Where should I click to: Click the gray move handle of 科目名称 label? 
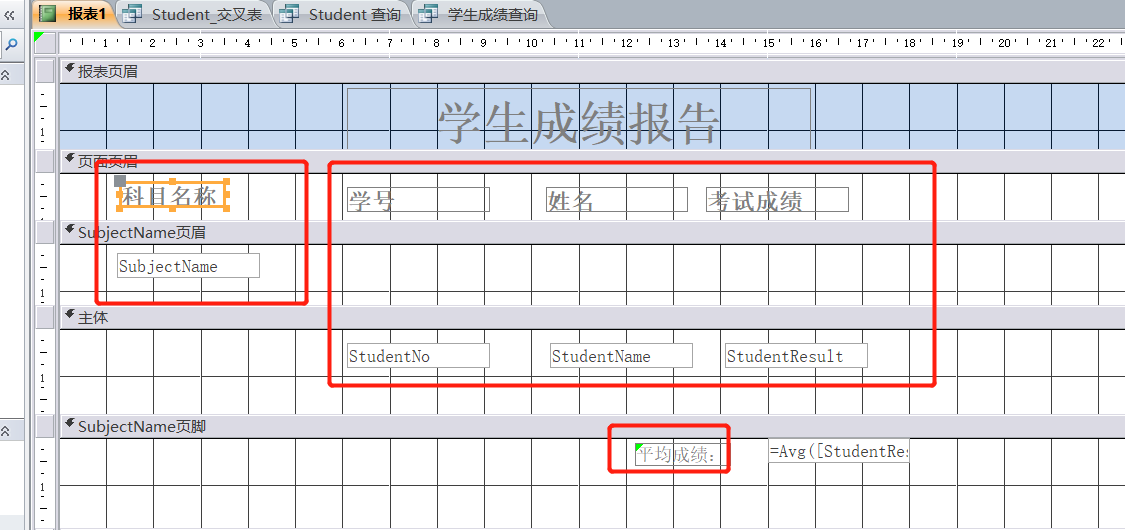120,181
